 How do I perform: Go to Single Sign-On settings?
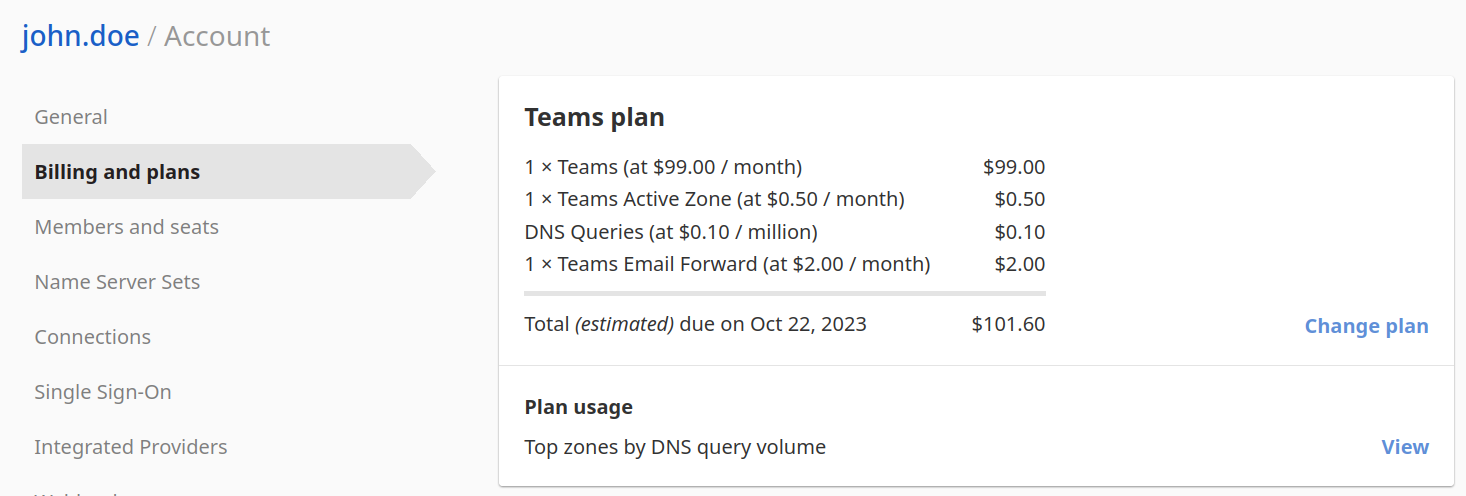point(103,392)
